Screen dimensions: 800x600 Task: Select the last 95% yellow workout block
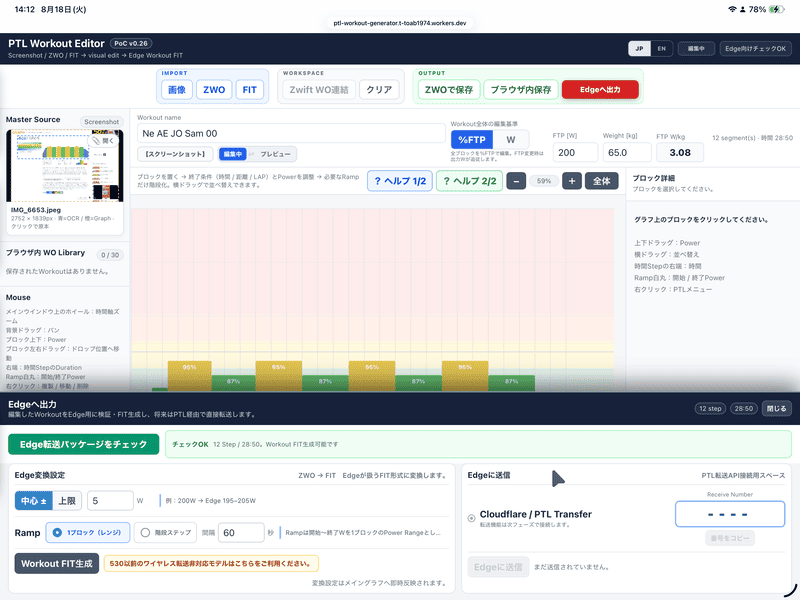click(465, 376)
